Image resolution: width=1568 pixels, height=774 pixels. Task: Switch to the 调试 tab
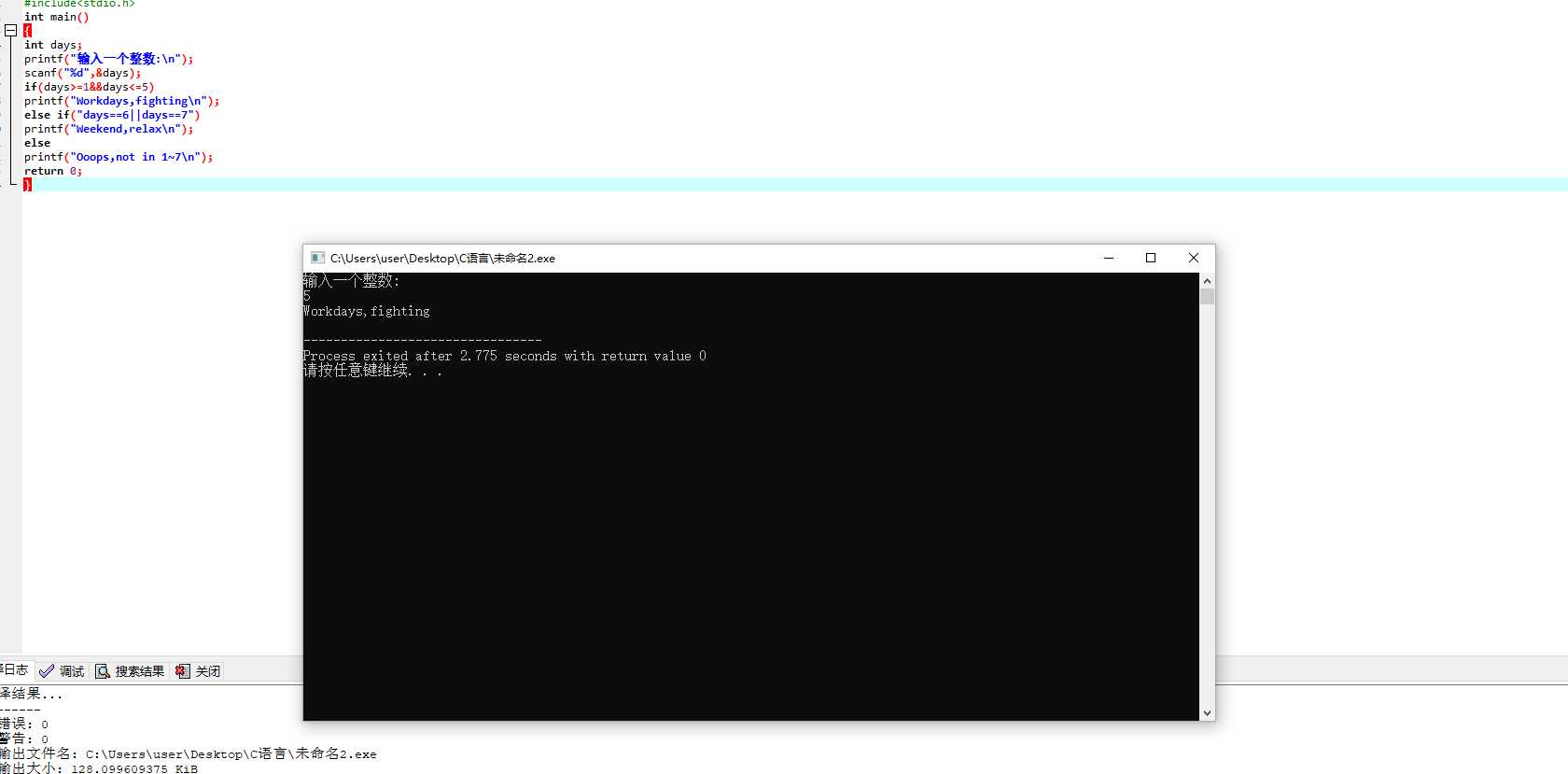coord(62,670)
